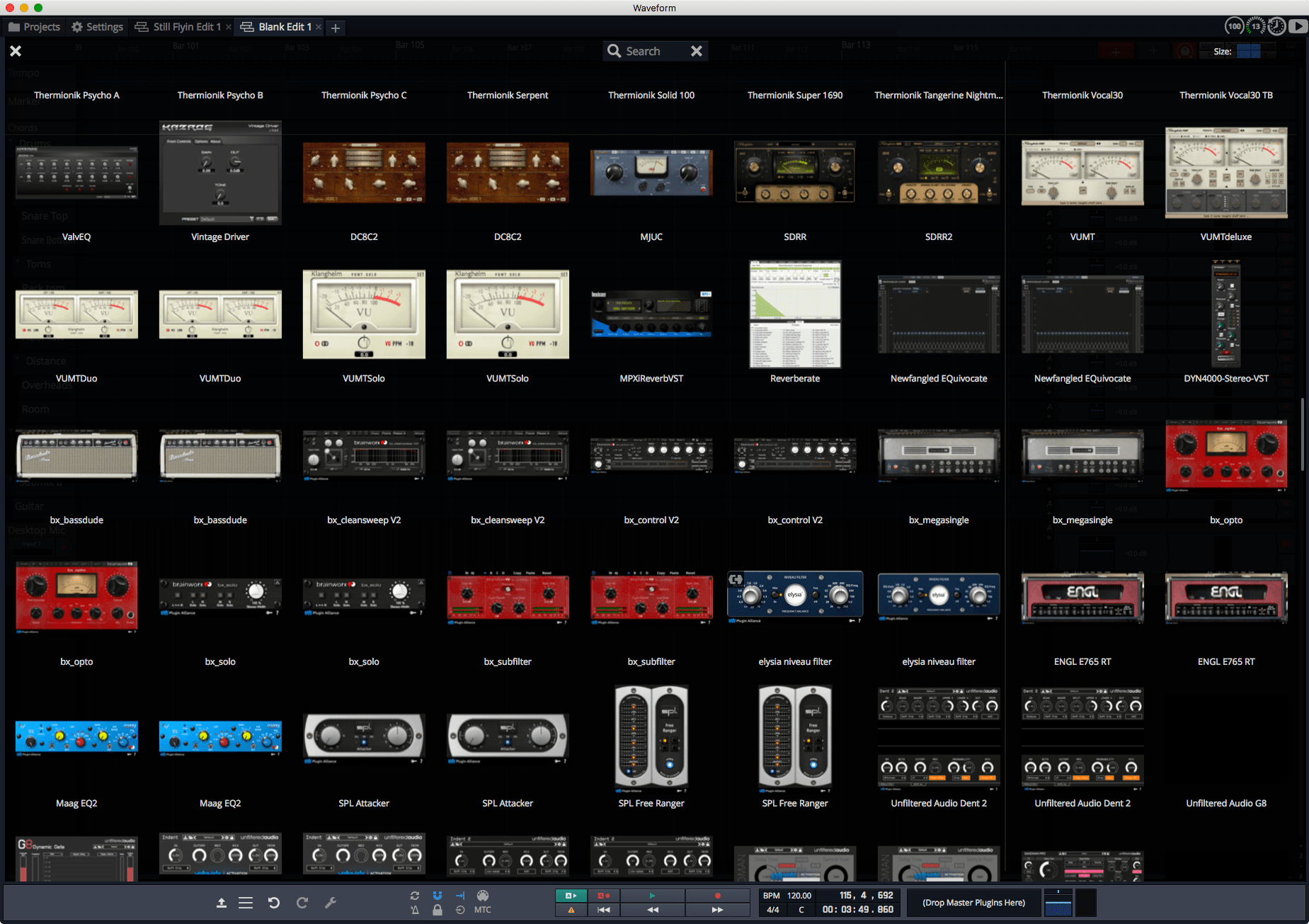This screenshot has width=1309, height=924.
Task: Click the Projects button
Action: pos(34,27)
